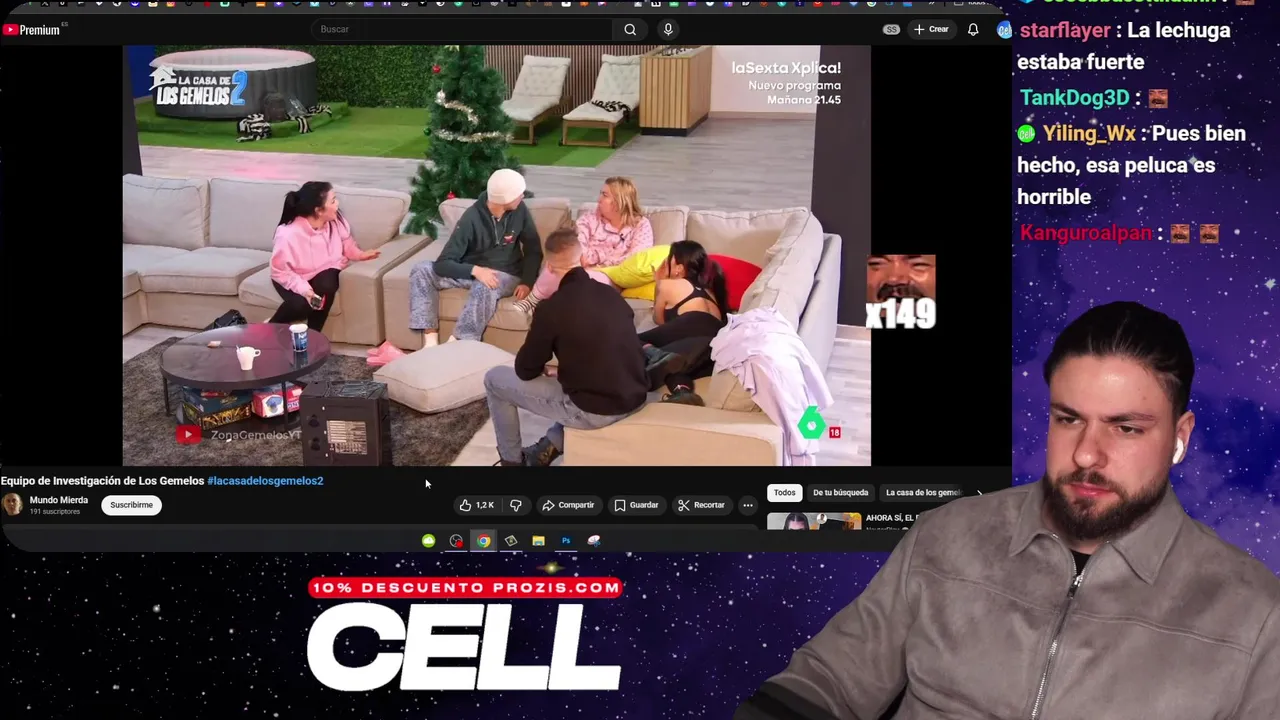Open Photoshop from the taskbar
This screenshot has width=1280, height=720.
[x=566, y=541]
